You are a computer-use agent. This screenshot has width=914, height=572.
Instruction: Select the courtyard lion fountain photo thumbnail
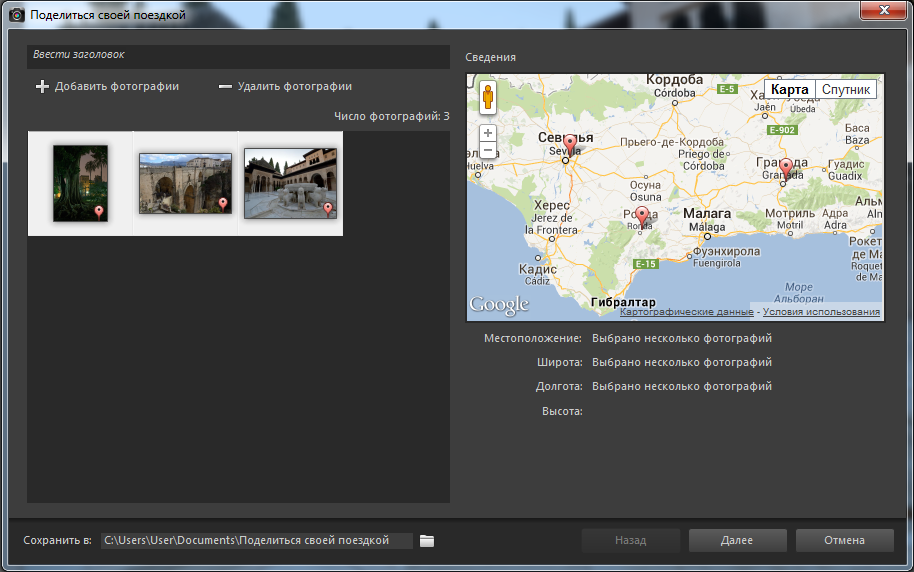tap(290, 183)
